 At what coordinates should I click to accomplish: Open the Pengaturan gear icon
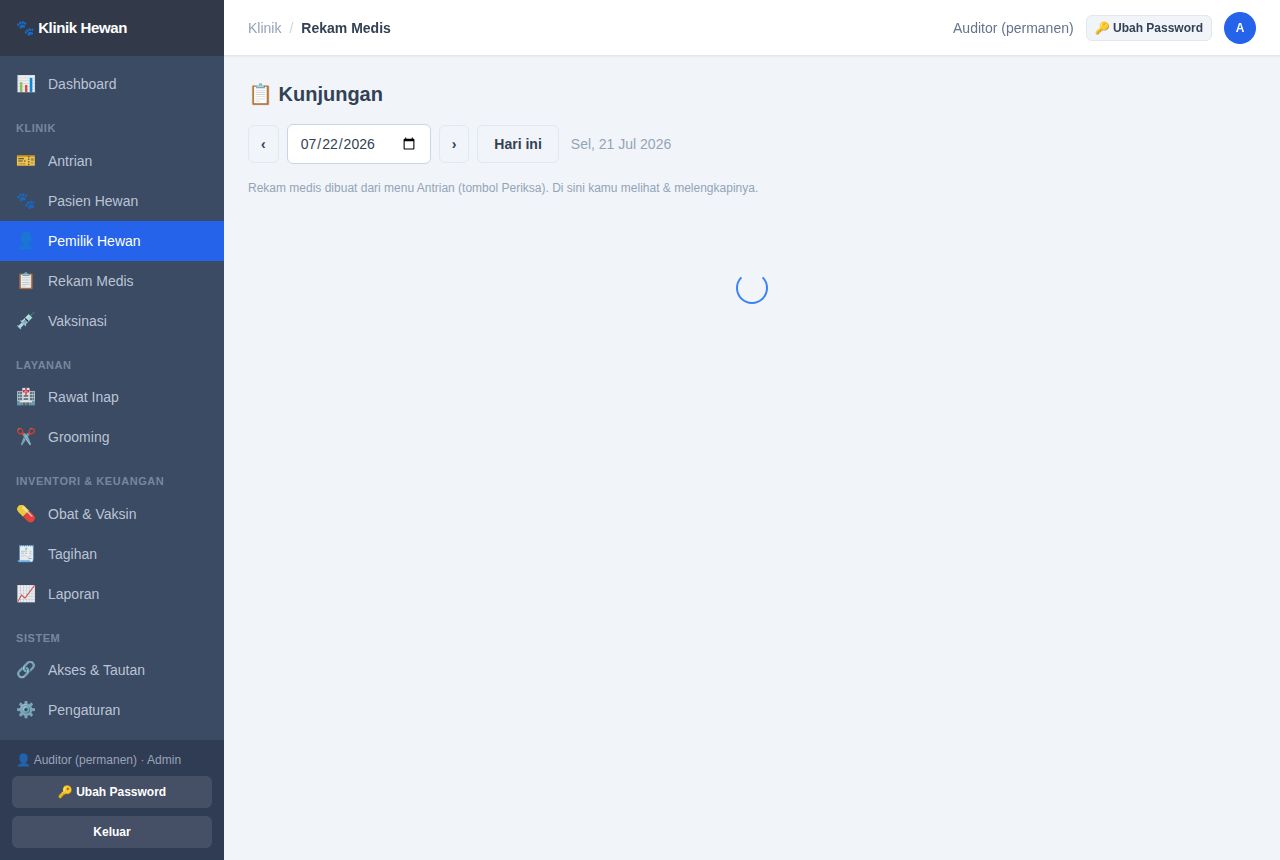tap(26, 710)
